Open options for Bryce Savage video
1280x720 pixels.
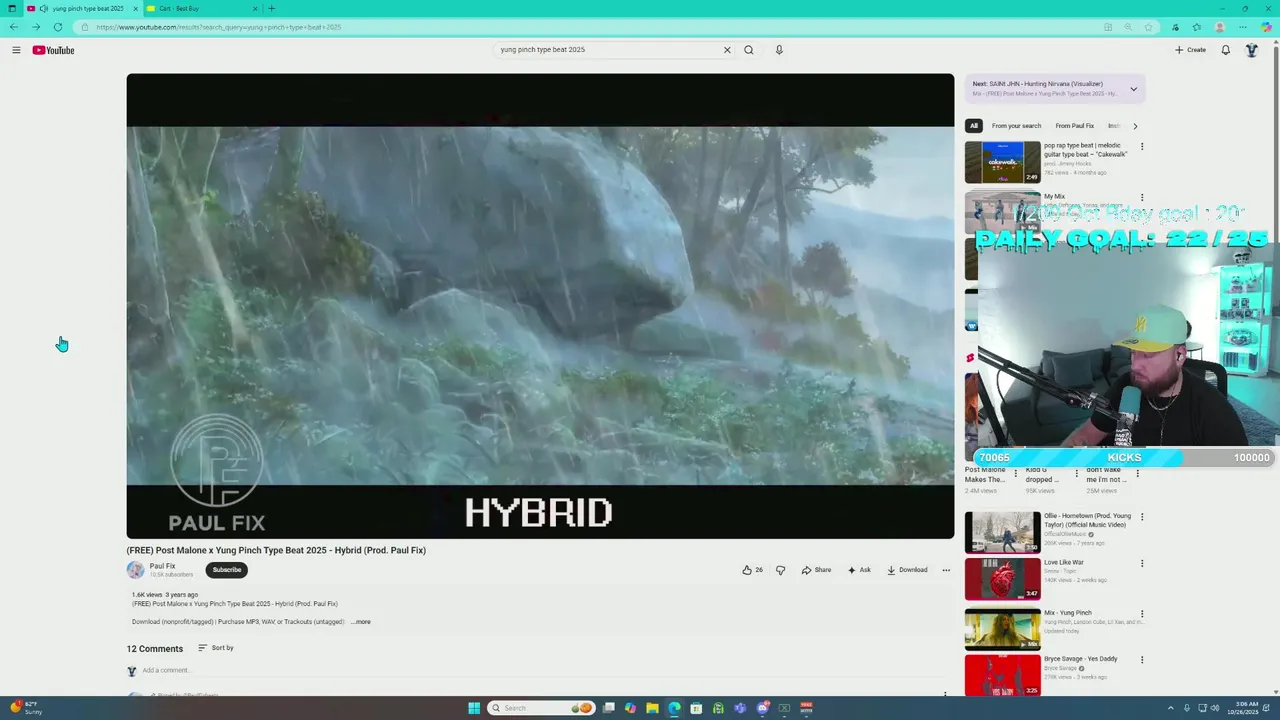point(1142,660)
